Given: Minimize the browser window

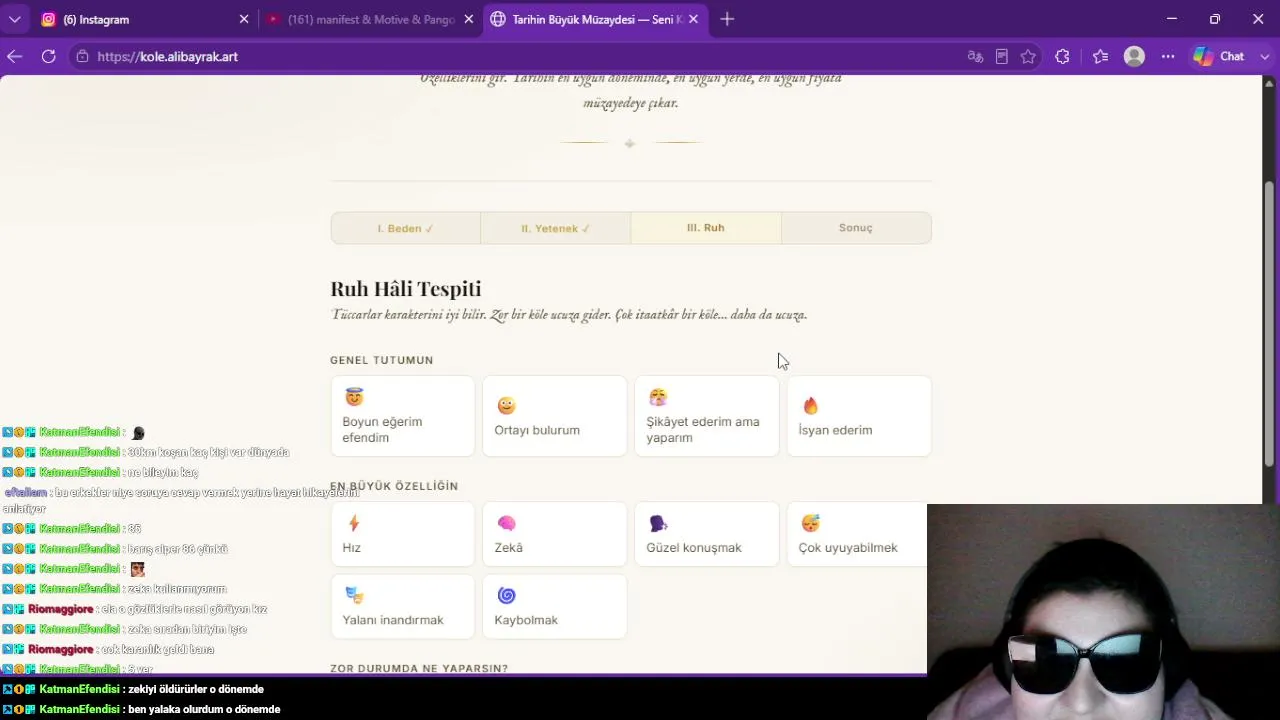Looking at the screenshot, I should pyautogui.click(x=1172, y=19).
